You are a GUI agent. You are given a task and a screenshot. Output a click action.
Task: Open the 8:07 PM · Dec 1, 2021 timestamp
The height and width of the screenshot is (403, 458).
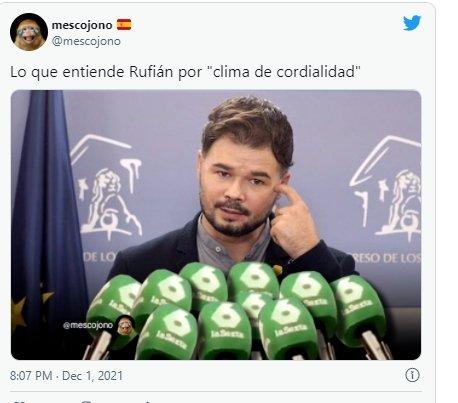[x=66, y=376]
